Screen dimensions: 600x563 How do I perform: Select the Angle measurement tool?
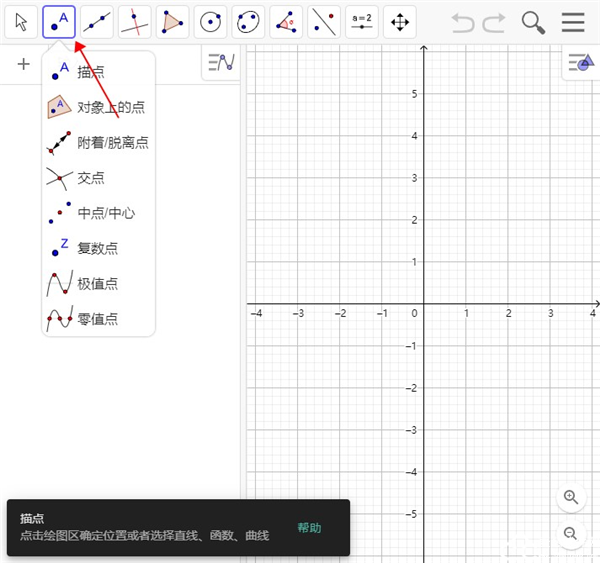286,21
